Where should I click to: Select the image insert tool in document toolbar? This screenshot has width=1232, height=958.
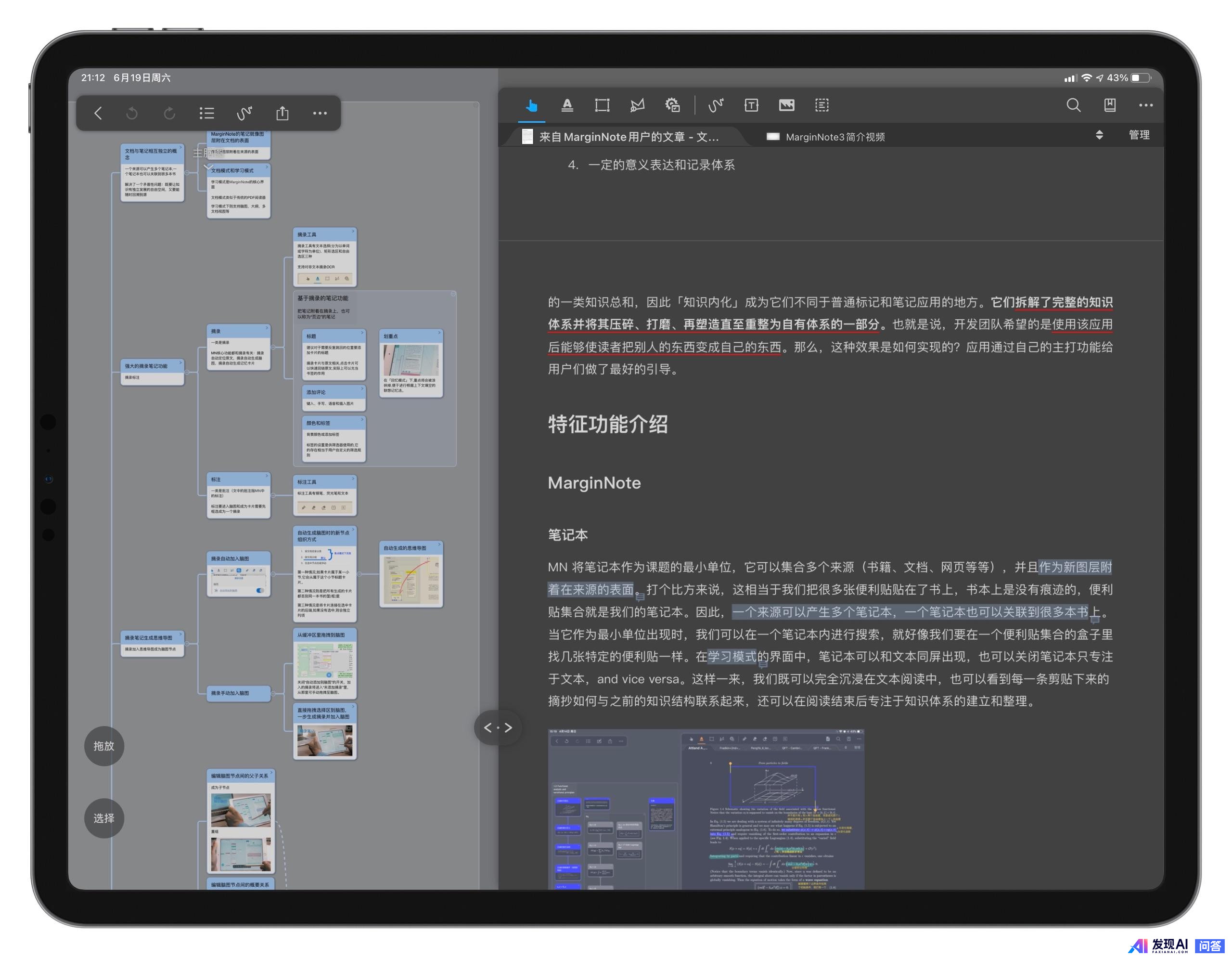pos(786,105)
